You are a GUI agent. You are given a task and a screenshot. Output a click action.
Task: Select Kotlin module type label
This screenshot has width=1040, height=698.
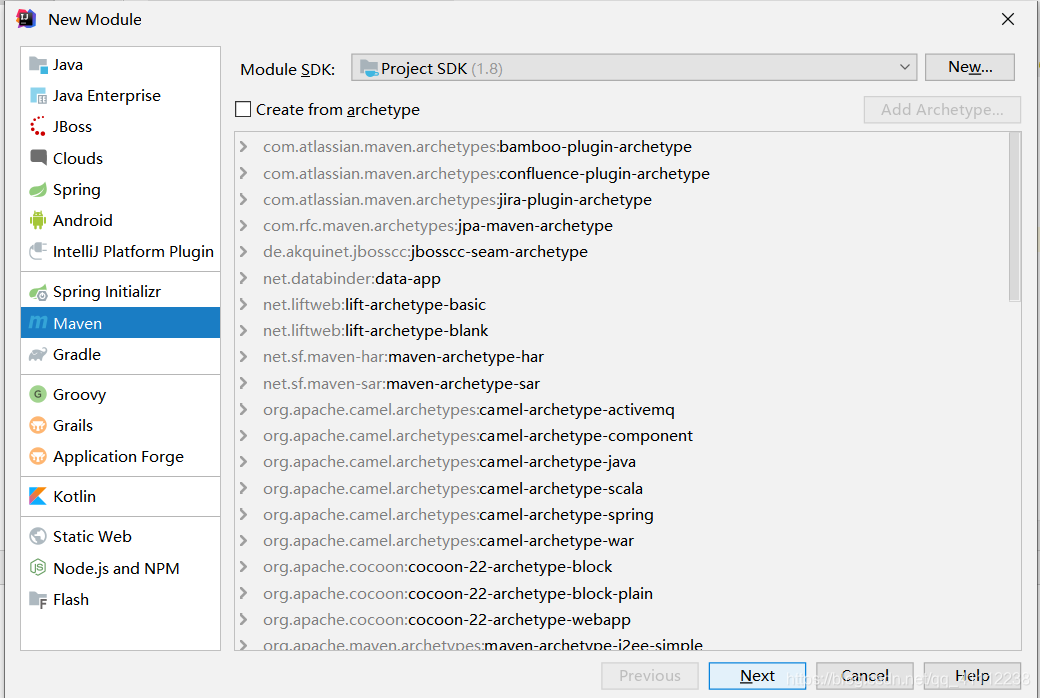[x=74, y=496]
